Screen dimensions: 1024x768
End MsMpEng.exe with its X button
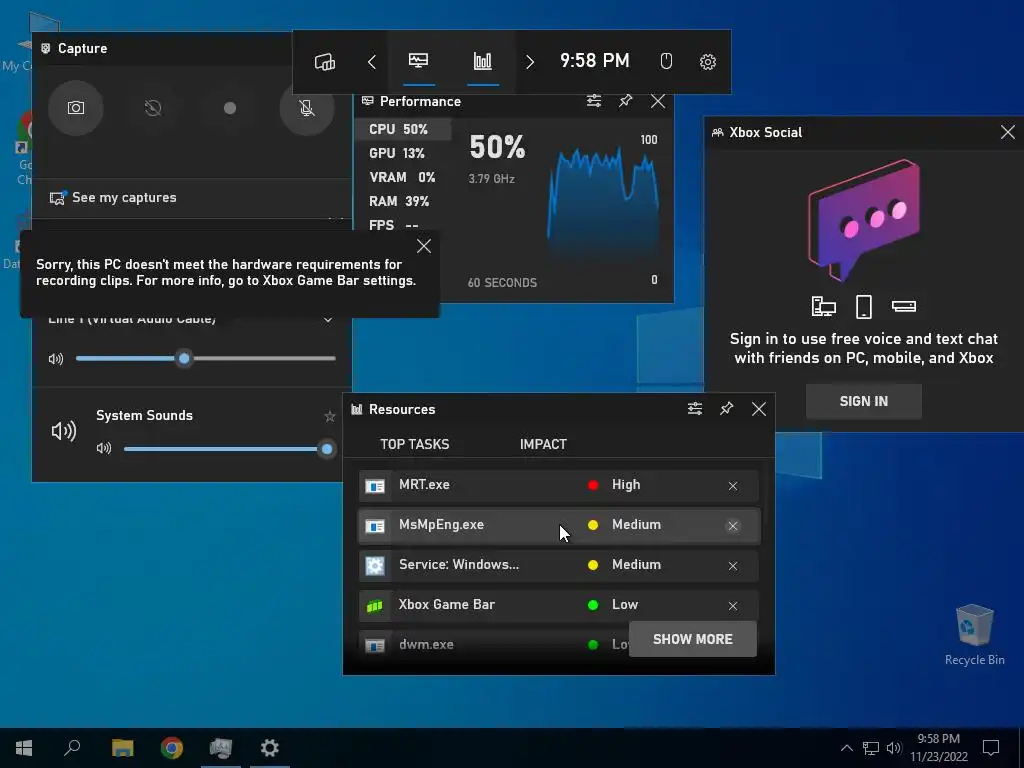[x=733, y=526]
